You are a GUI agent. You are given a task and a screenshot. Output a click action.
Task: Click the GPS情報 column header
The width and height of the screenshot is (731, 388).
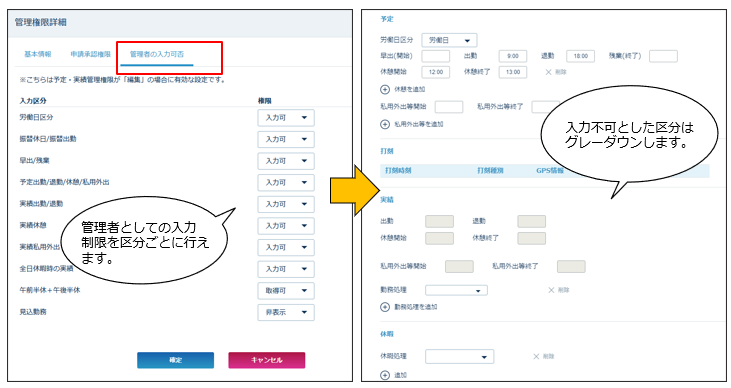(550, 171)
